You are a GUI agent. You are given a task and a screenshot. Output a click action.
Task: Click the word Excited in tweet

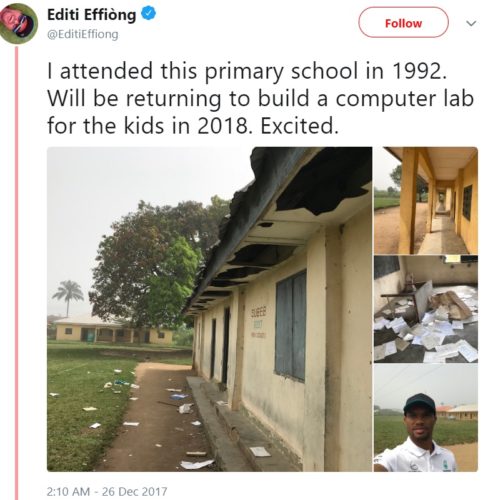tap(299, 126)
